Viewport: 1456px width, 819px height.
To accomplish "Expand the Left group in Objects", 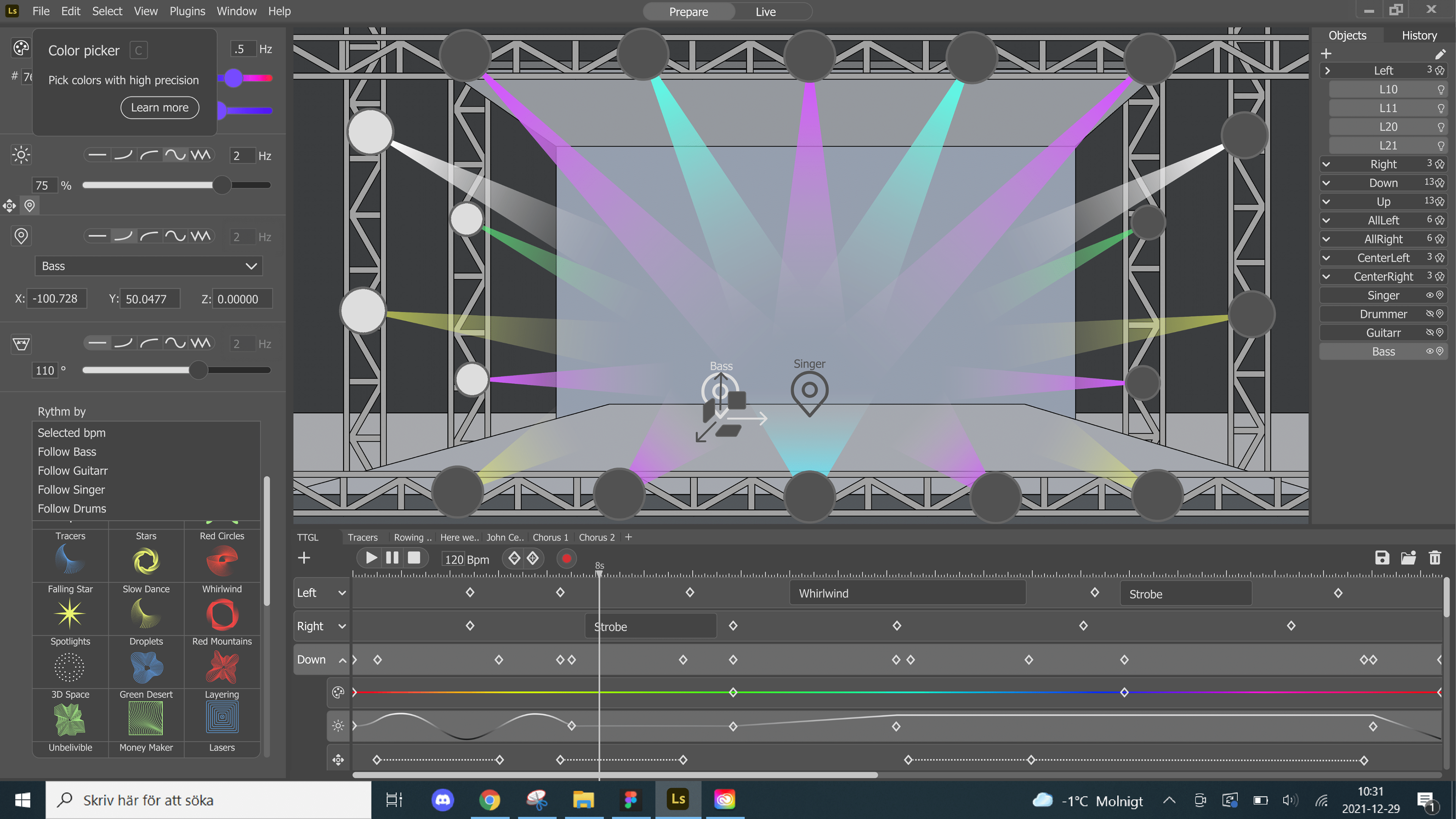I will click(x=1327, y=71).
